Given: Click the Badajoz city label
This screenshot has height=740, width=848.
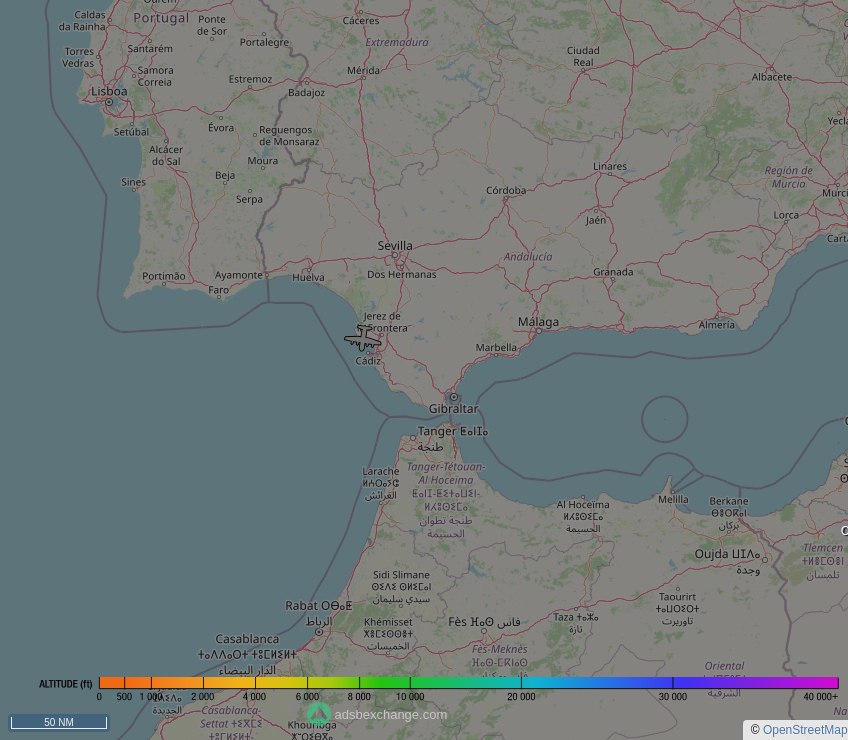Looking at the screenshot, I should coord(307,92).
